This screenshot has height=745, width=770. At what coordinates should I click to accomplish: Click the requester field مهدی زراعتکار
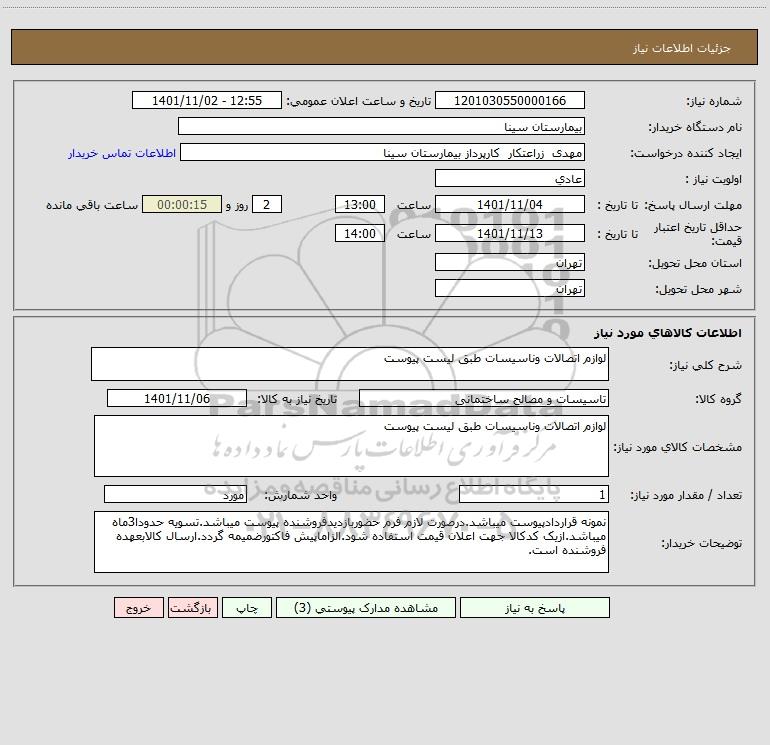[x=383, y=152]
